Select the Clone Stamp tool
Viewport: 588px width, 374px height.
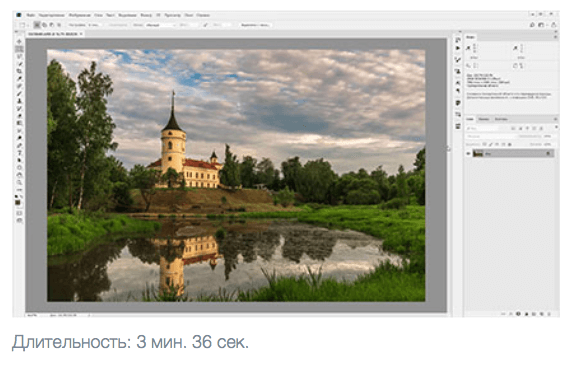click(19, 100)
